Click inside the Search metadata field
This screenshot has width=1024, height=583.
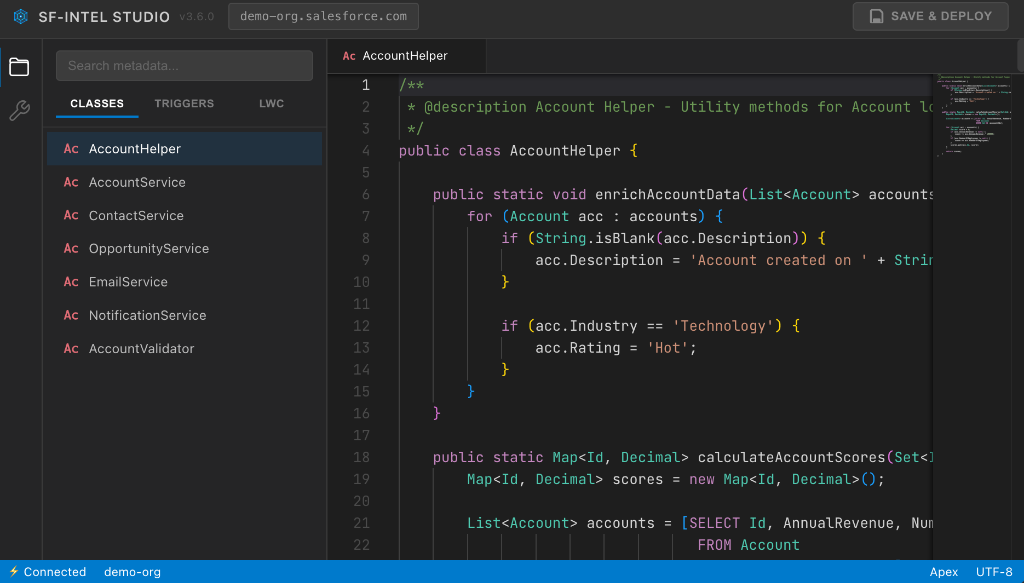click(184, 65)
